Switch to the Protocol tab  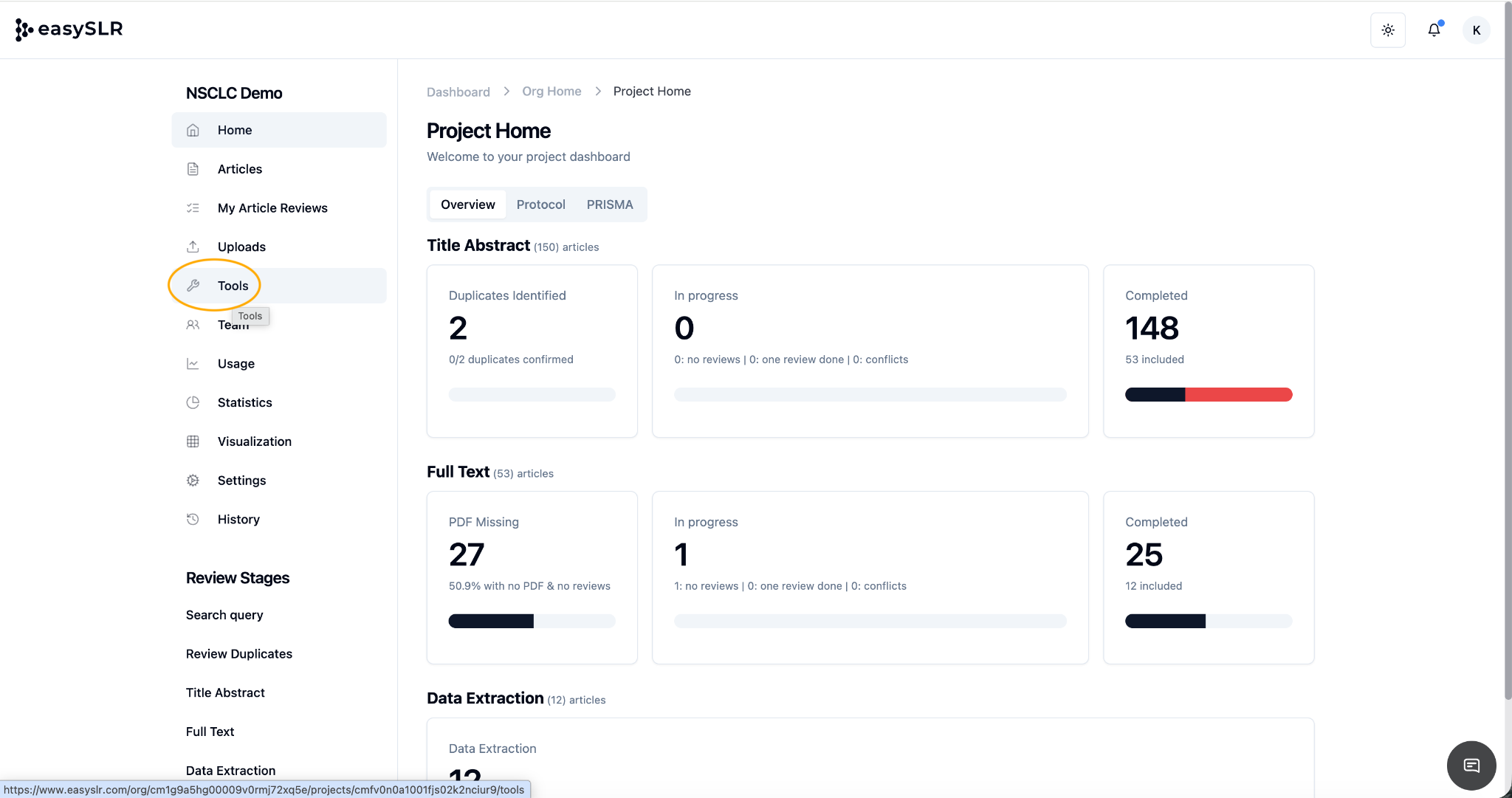click(540, 204)
